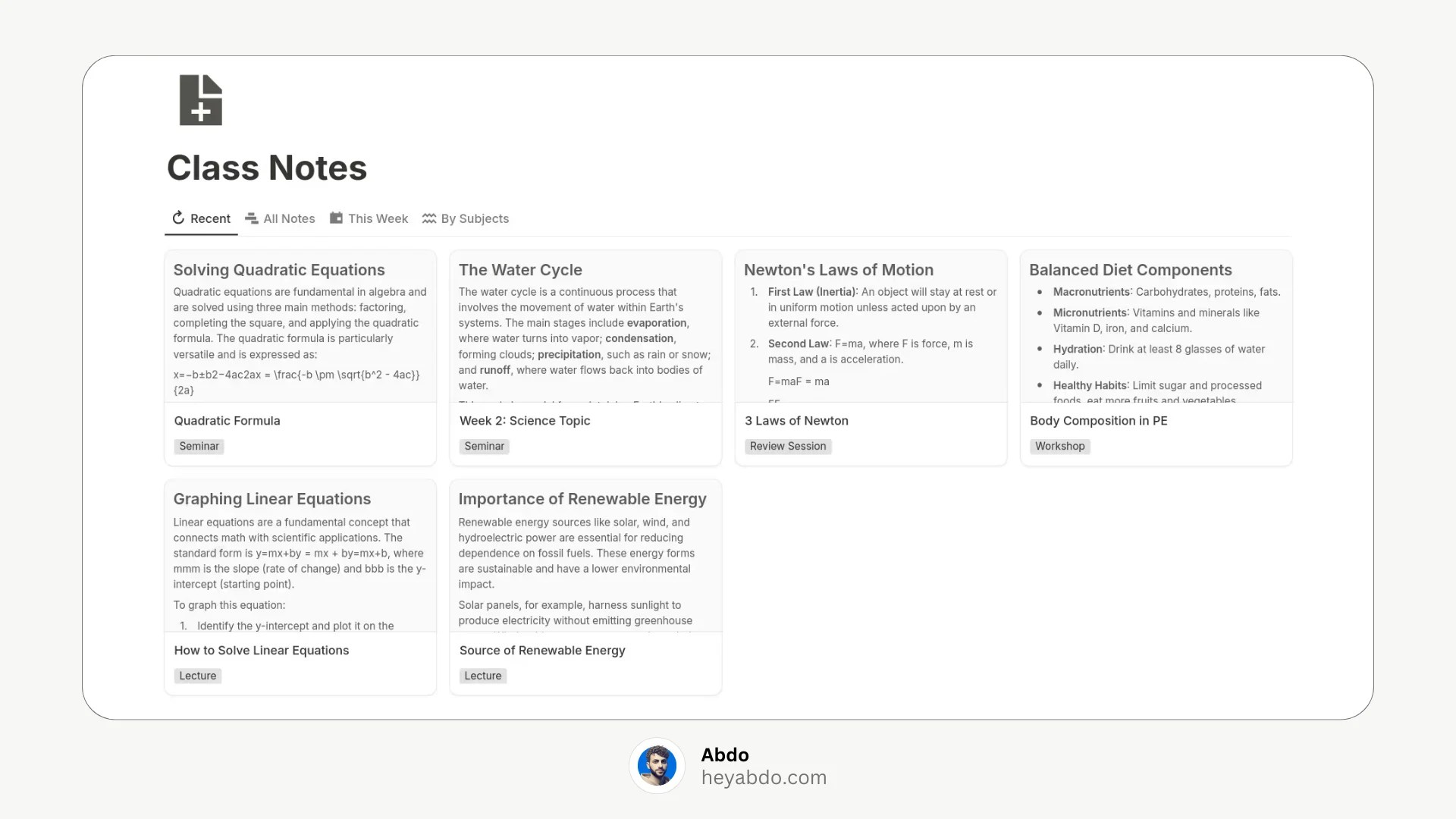Click the Class Notes page title
The width and height of the screenshot is (1456, 819).
tap(267, 168)
